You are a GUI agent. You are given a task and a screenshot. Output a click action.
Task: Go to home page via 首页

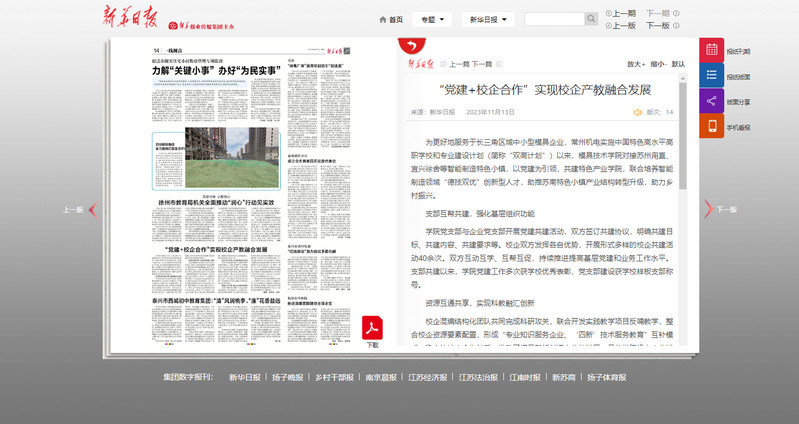(391, 19)
